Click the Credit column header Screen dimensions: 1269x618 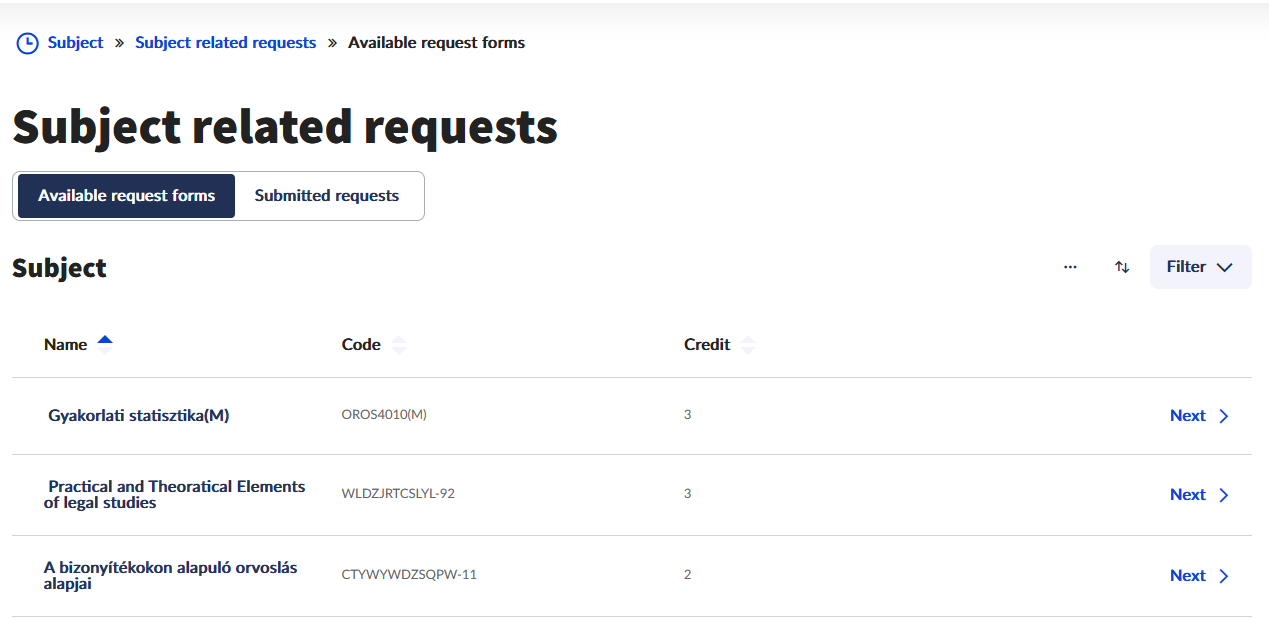(x=707, y=345)
